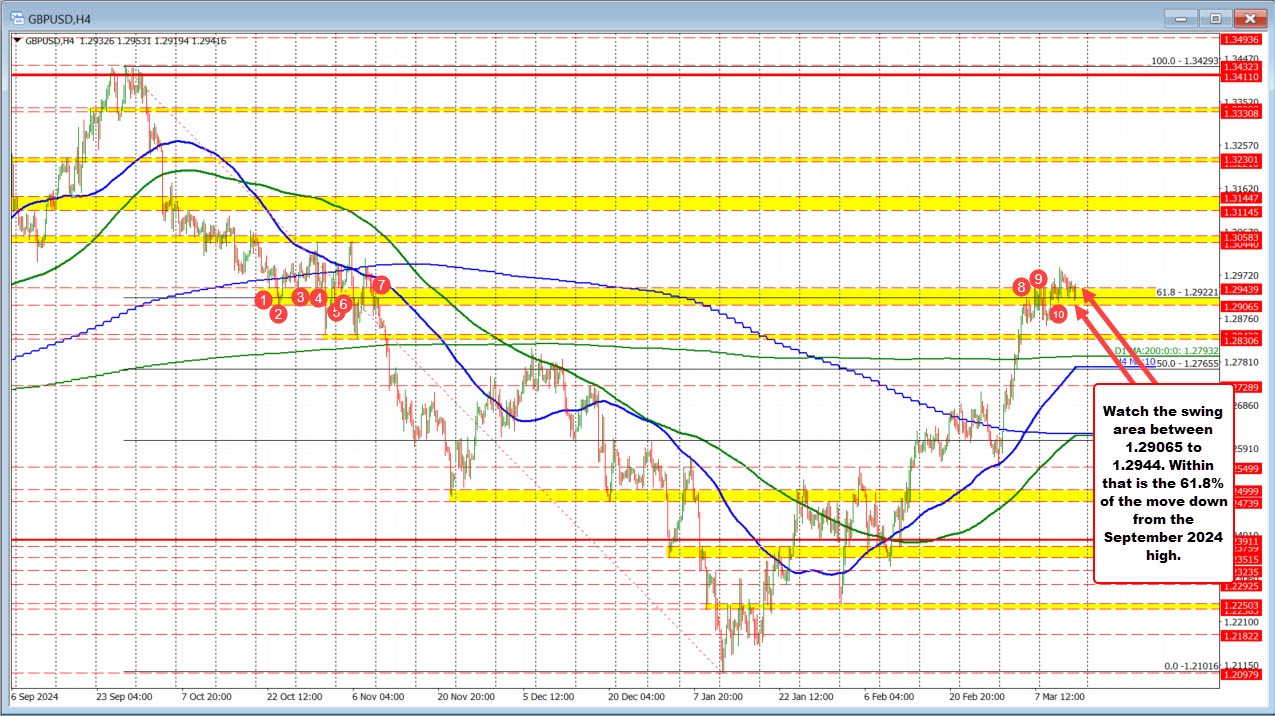This screenshot has height=716, width=1275.
Task: Click marker 9 at the top of the rally
Action: (1037, 280)
